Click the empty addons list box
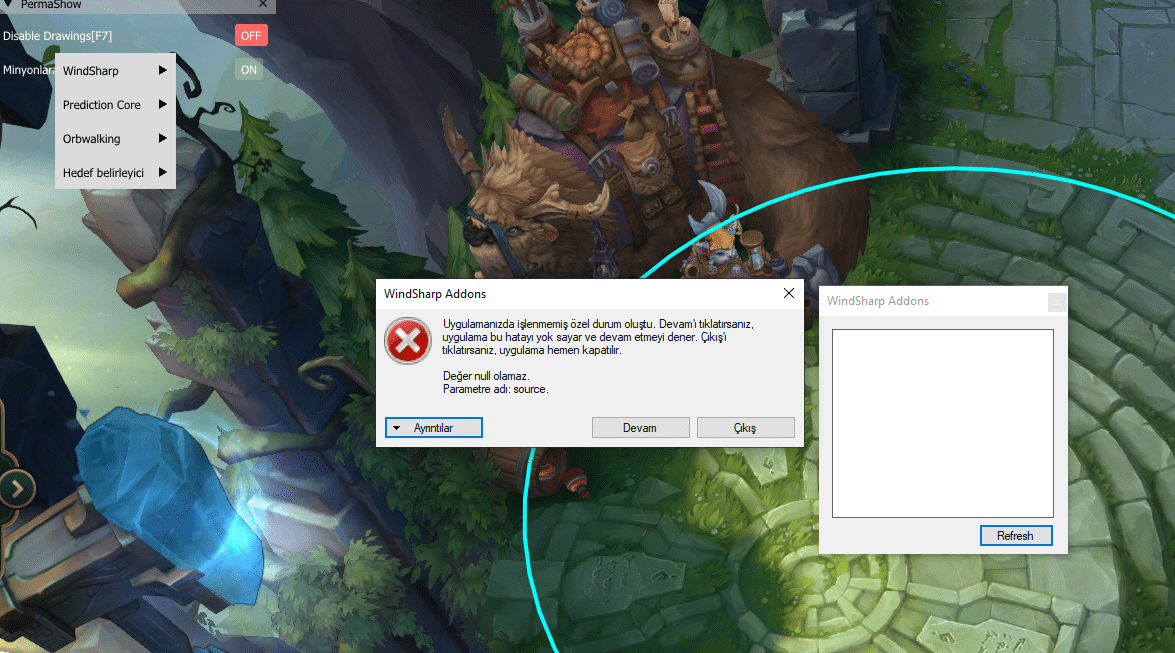The height and width of the screenshot is (653, 1175). 943,423
